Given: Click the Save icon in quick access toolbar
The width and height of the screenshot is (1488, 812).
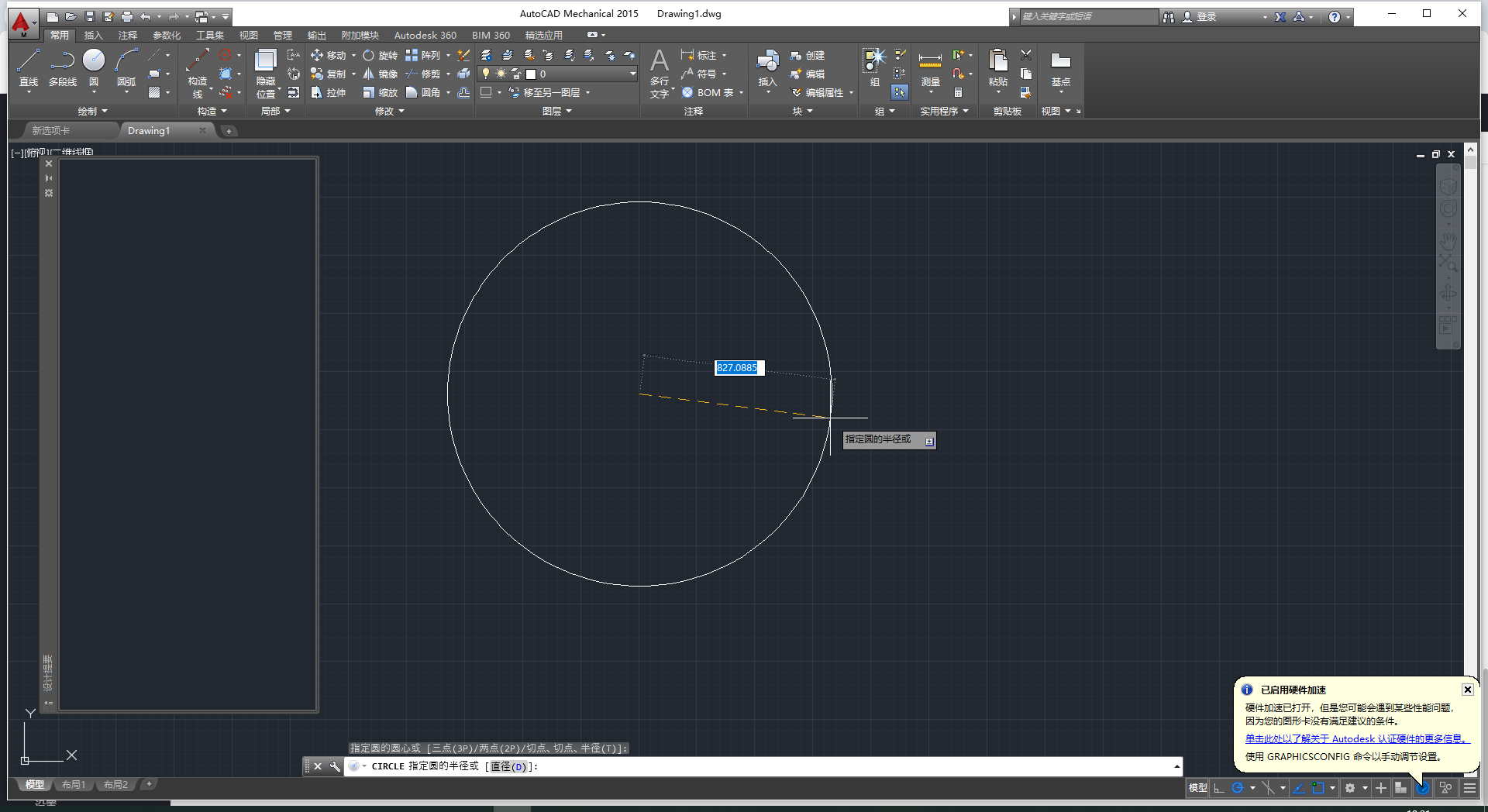Looking at the screenshot, I should coord(90,16).
